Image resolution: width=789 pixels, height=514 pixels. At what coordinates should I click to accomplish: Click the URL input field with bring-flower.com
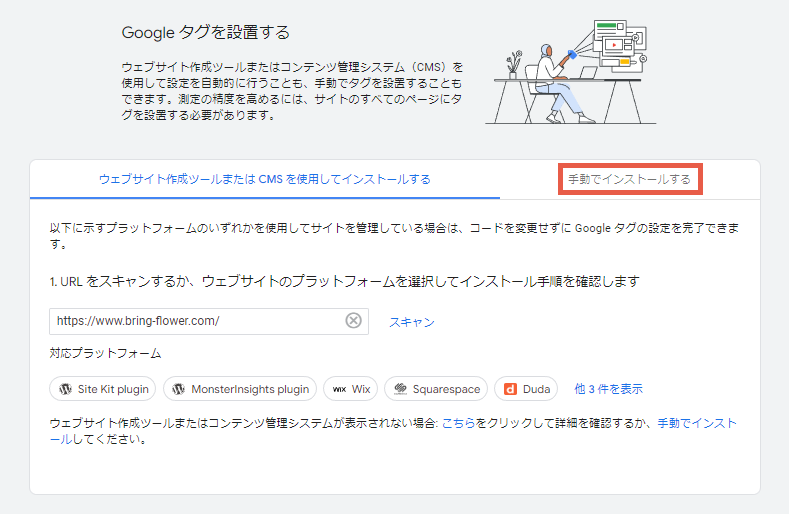209,321
